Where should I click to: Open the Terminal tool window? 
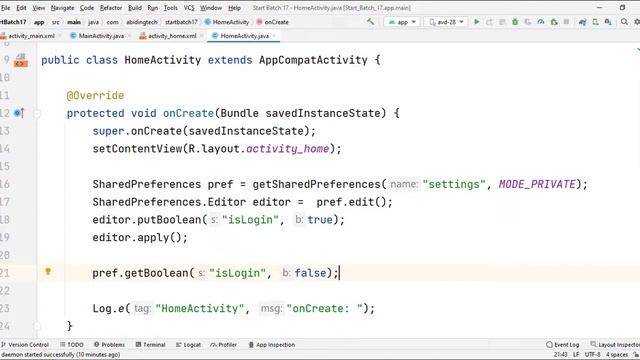pos(150,345)
